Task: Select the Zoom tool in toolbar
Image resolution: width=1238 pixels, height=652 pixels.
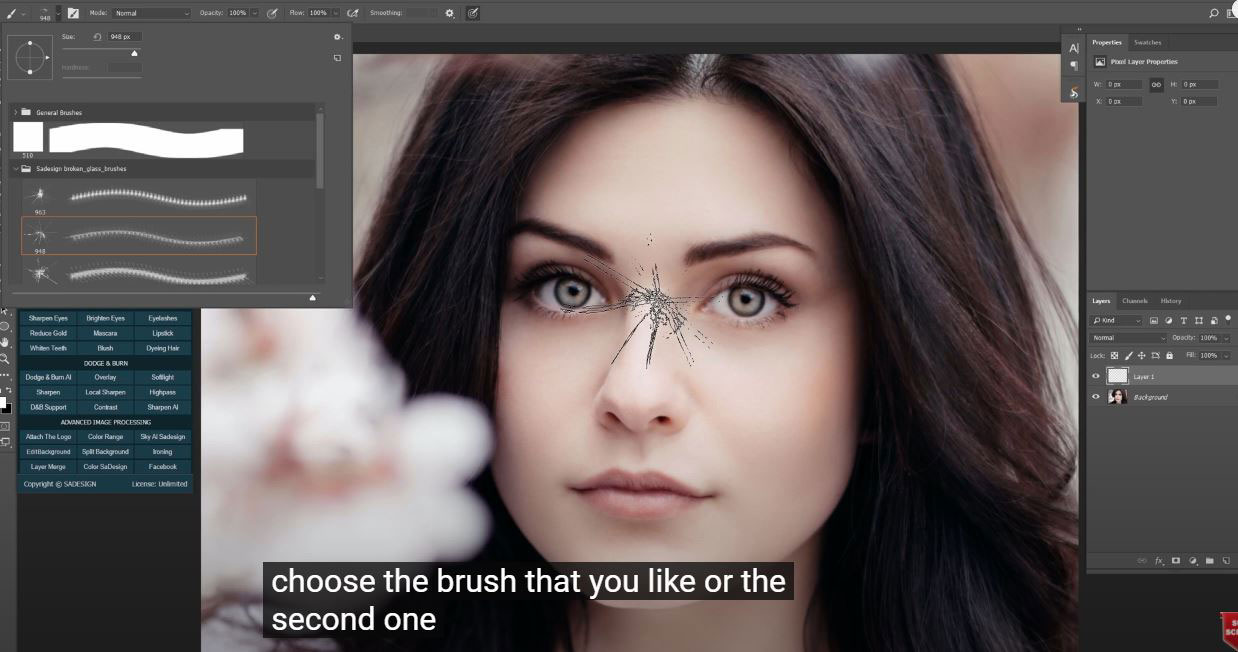Action: [x=5, y=358]
